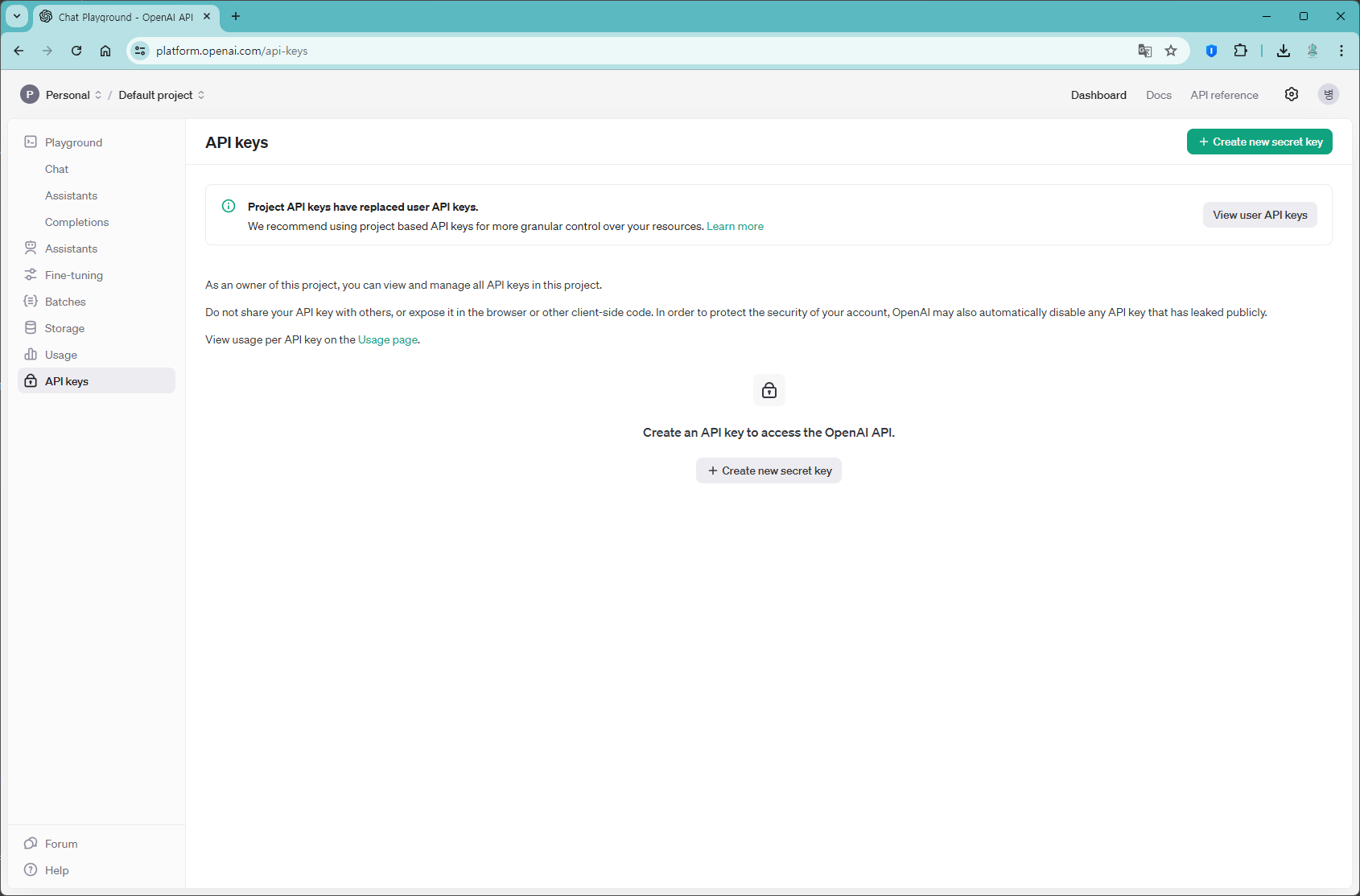
Task: Open the user profile avatar
Action: (x=1329, y=94)
